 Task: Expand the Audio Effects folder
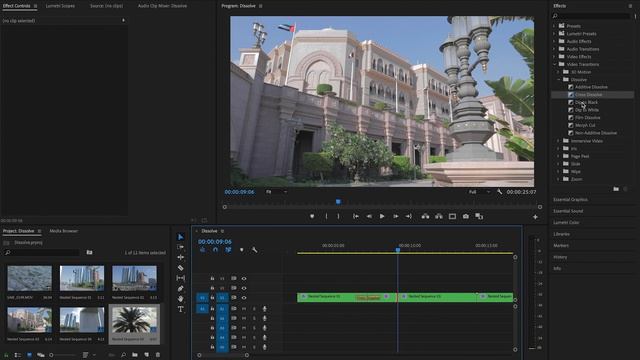point(554,41)
